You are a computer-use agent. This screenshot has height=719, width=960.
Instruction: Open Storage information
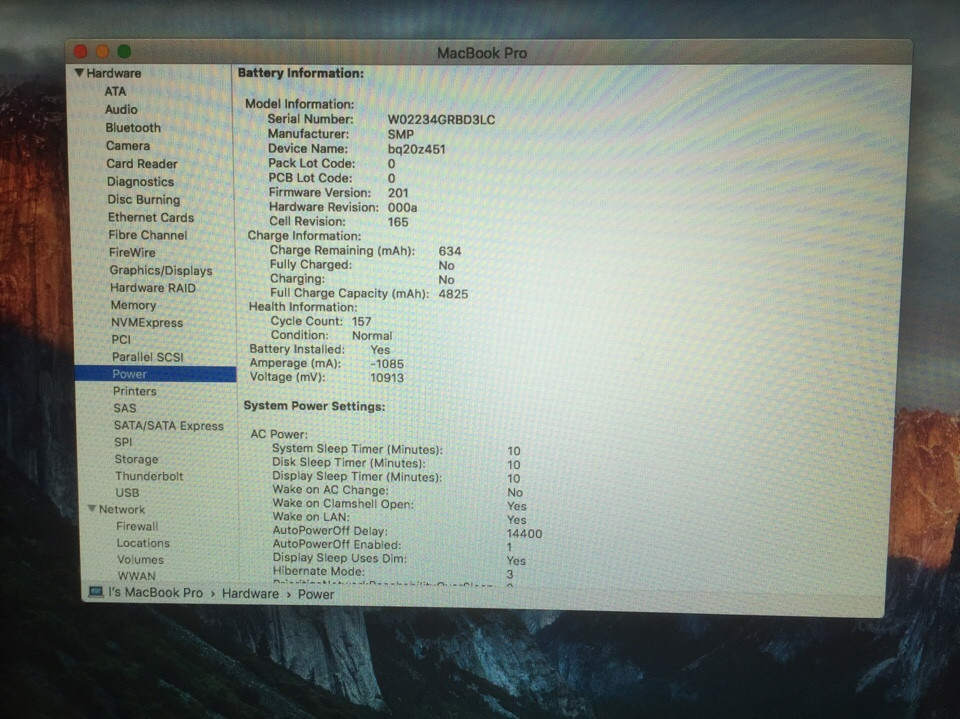click(137, 459)
